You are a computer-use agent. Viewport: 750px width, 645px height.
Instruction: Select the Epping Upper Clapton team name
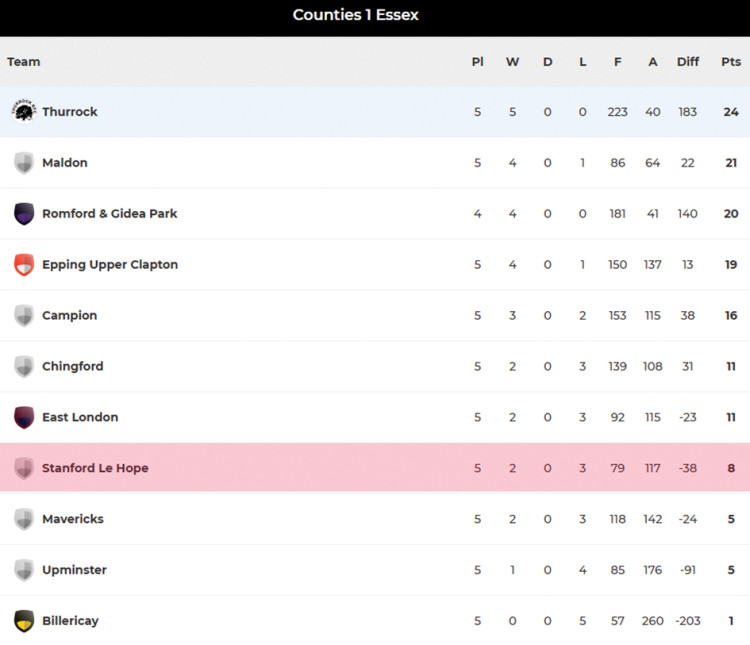(x=110, y=265)
